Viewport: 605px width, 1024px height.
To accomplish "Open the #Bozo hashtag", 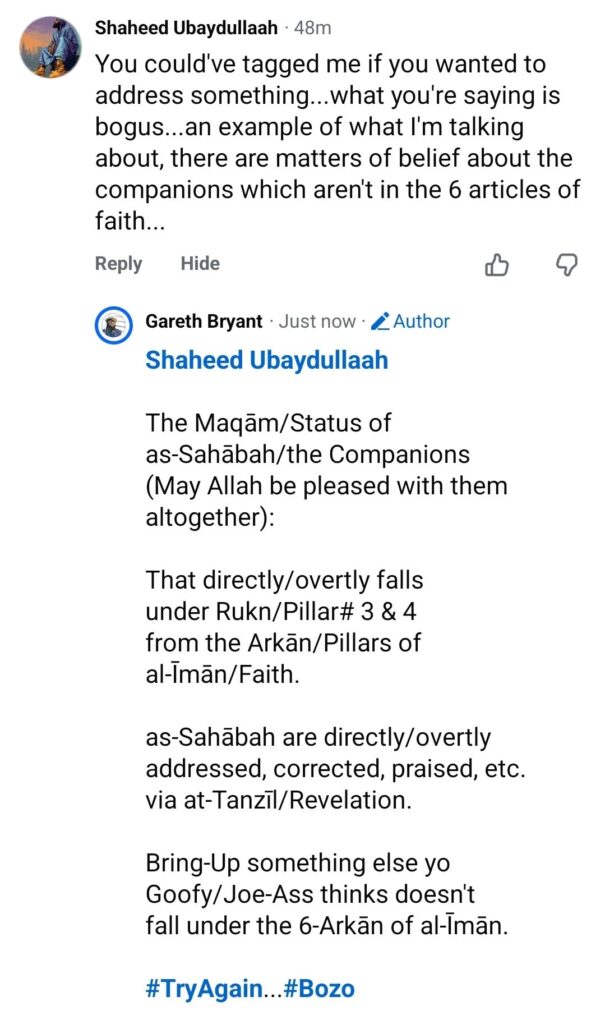I will pos(318,990).
